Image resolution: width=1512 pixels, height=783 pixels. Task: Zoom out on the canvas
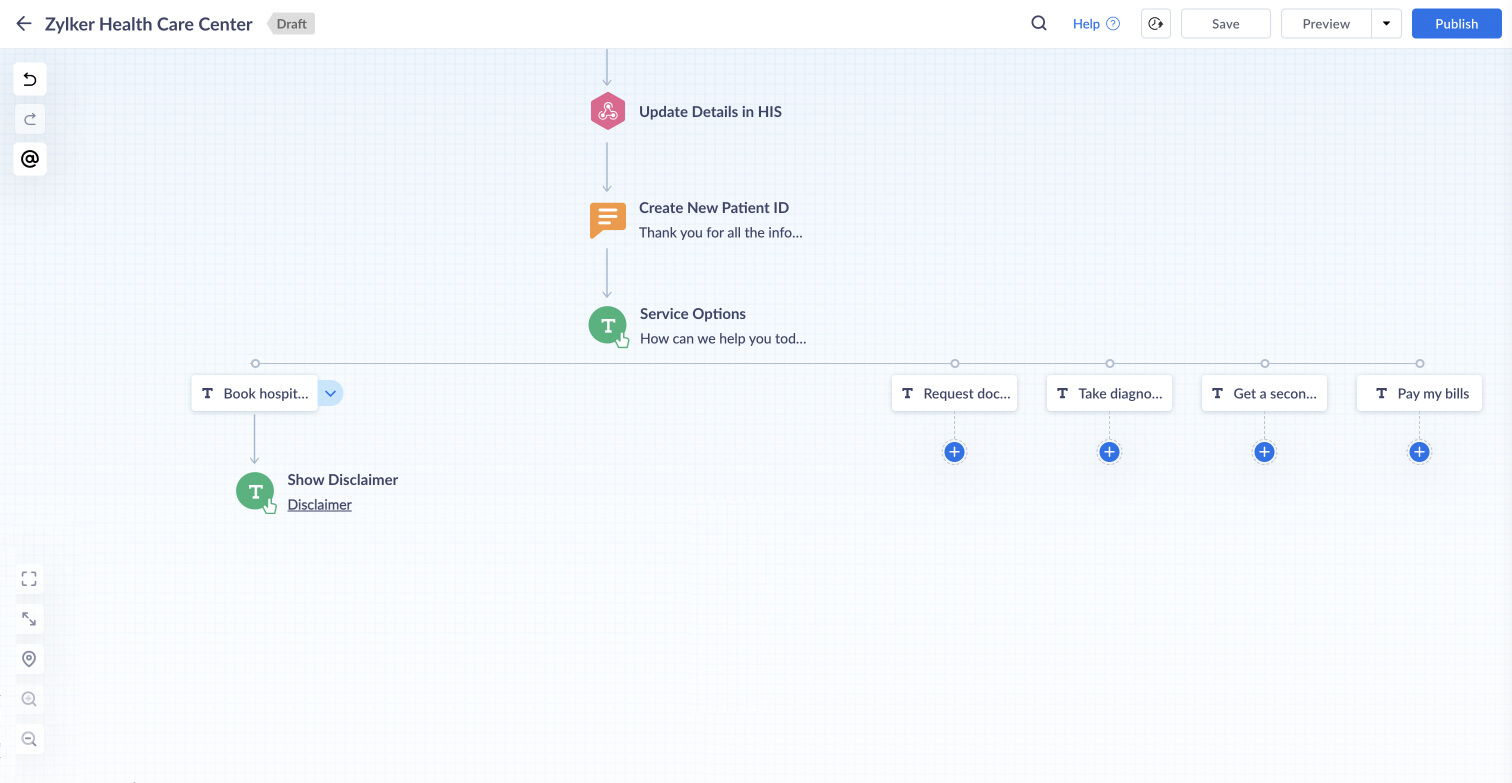pos(29,739)
